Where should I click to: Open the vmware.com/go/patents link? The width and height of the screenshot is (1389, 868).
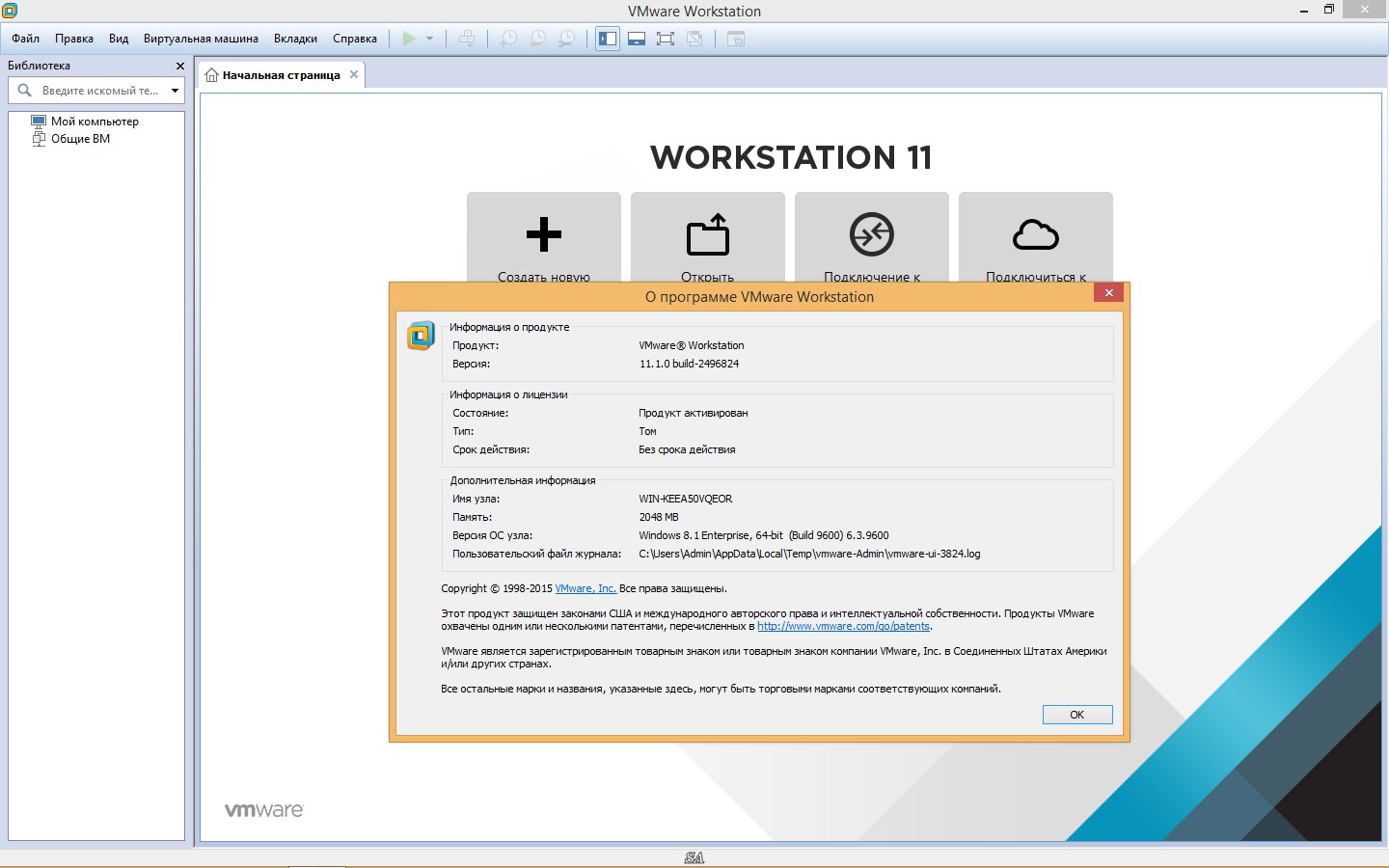pyautogui.click(x=843, y=626)
